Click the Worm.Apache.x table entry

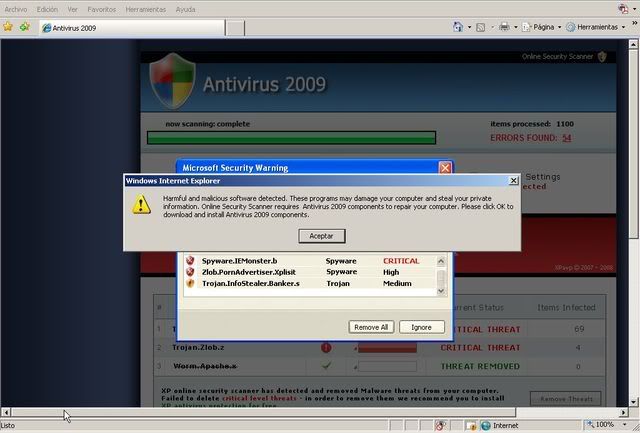(205, 366)
